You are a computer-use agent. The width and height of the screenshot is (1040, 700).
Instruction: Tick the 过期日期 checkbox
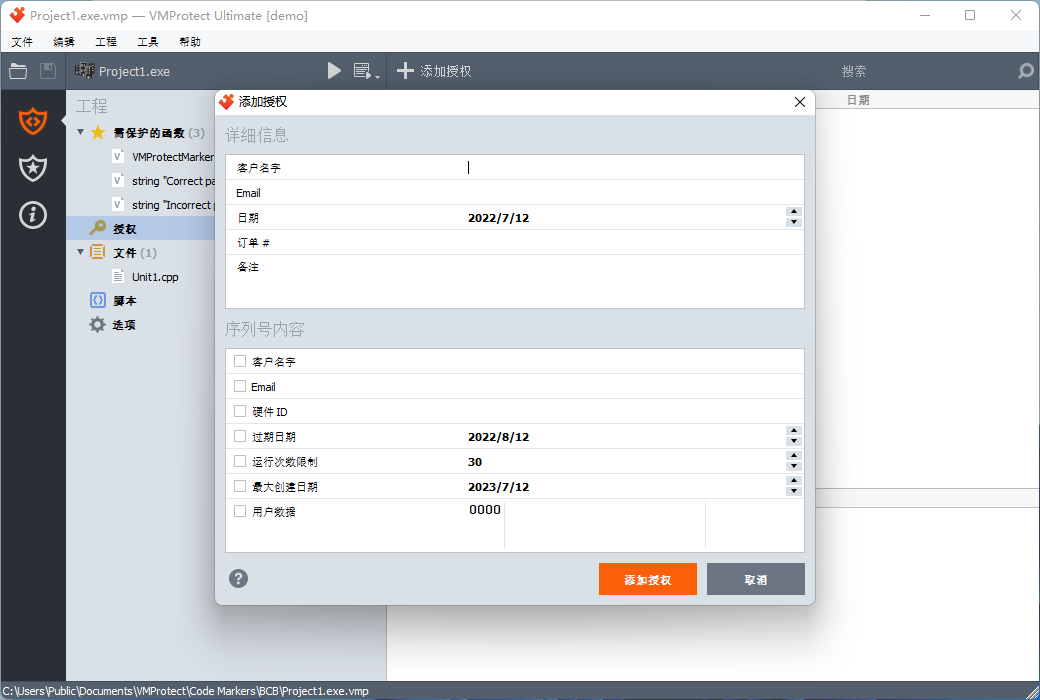[240, 436]
